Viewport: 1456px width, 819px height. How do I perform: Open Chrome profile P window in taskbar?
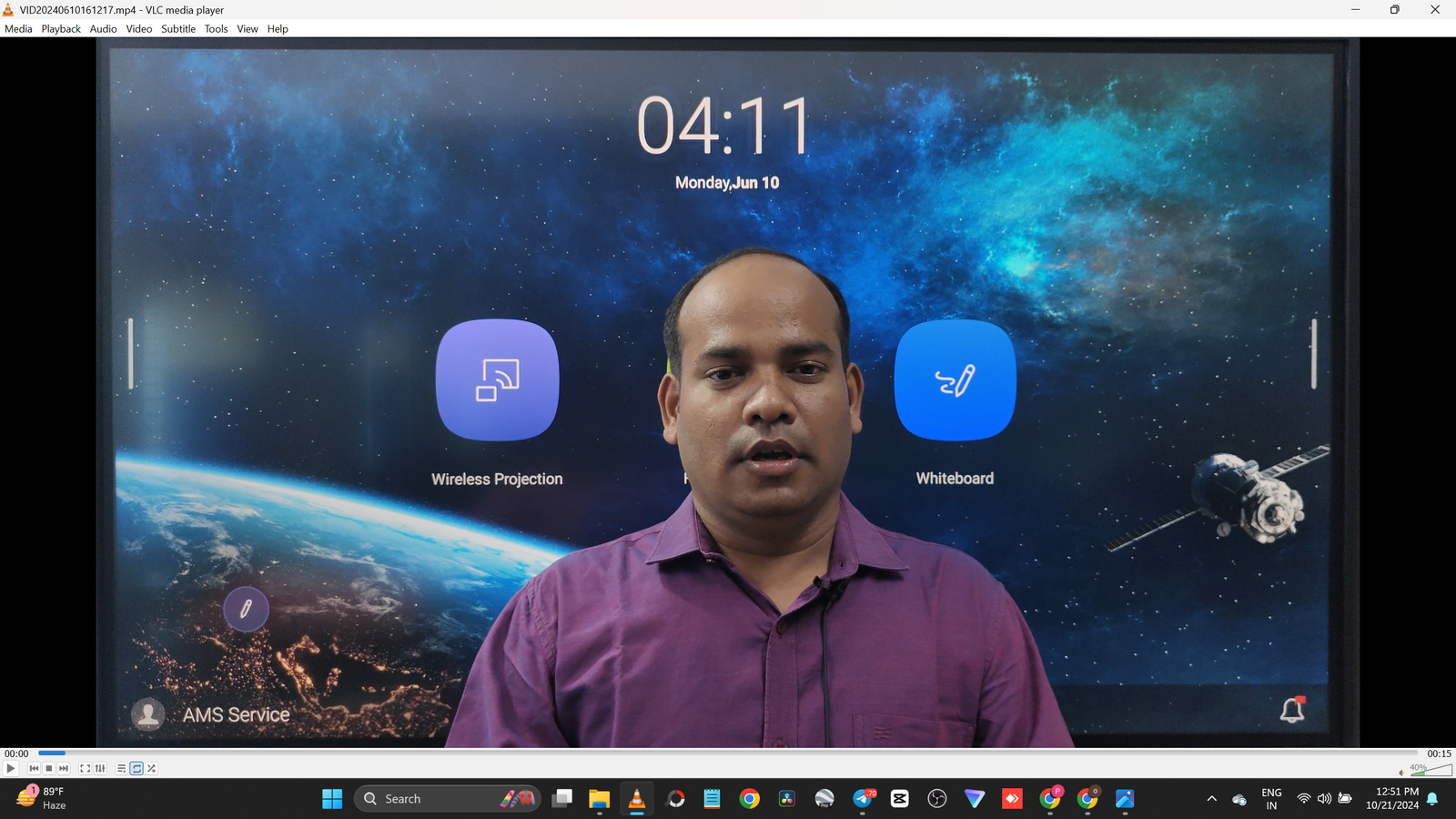pyautogui.click(x=1050, y=799)
